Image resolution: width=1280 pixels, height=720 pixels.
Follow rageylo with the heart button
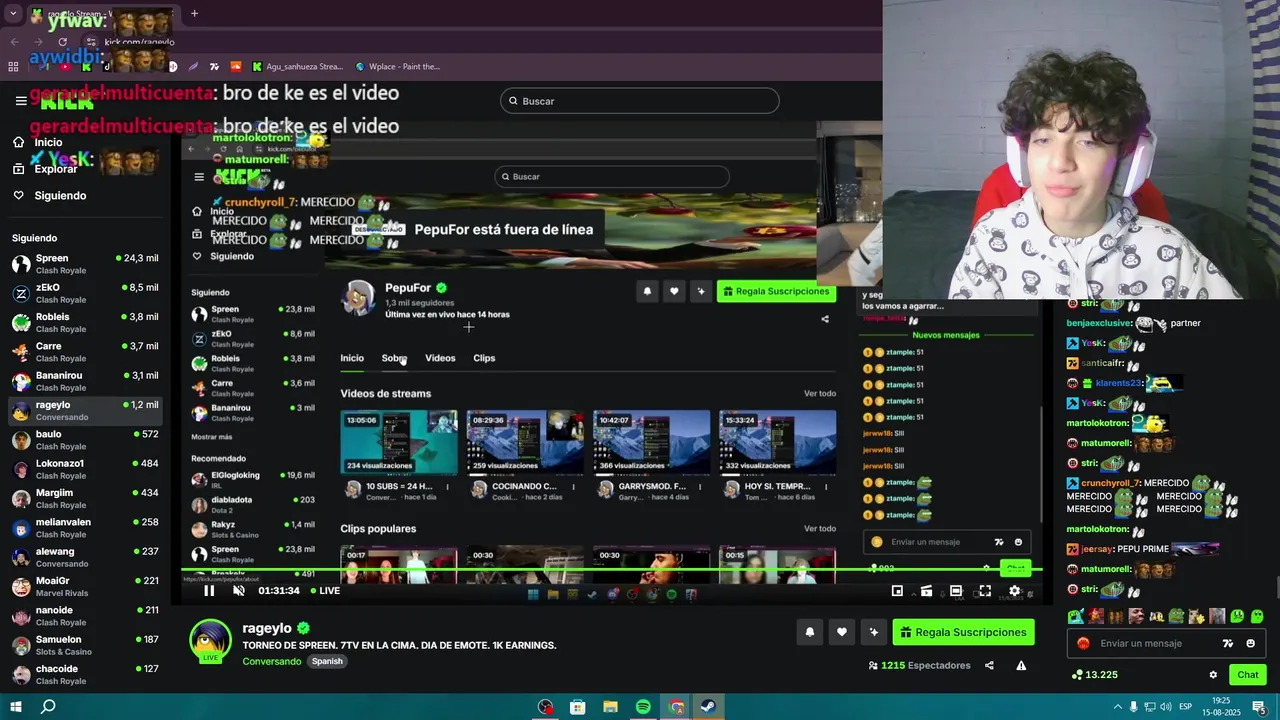coord(842,632)
